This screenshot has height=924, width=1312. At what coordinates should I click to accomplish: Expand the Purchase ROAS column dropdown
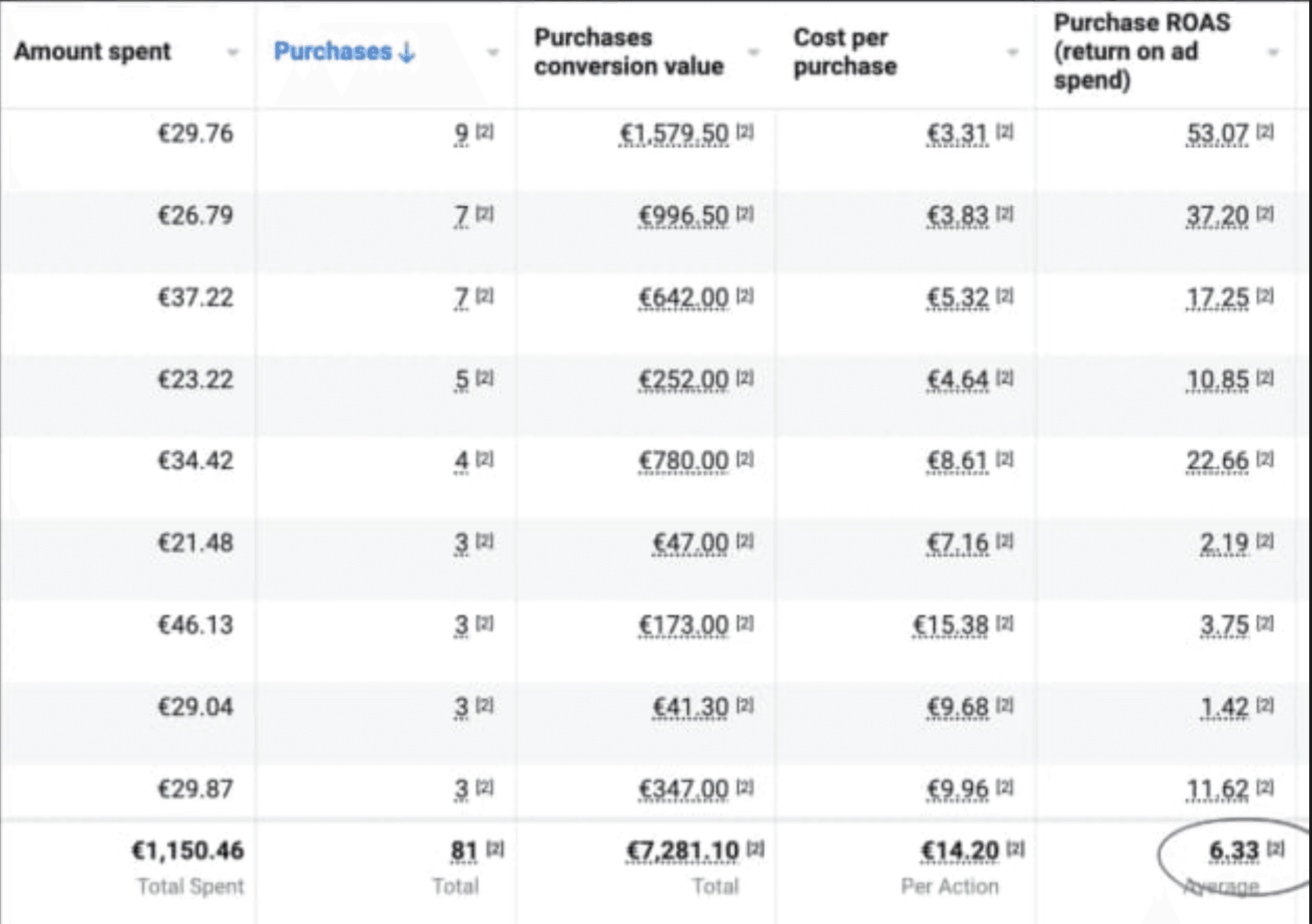(1273, 52)
